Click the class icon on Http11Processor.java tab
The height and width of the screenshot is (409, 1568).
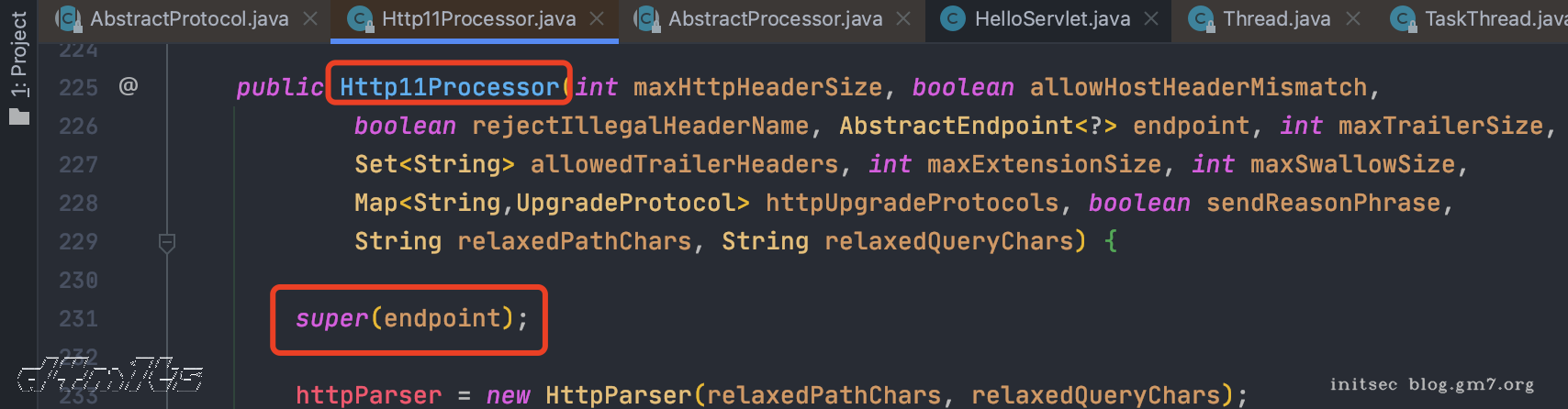point(360,18)
